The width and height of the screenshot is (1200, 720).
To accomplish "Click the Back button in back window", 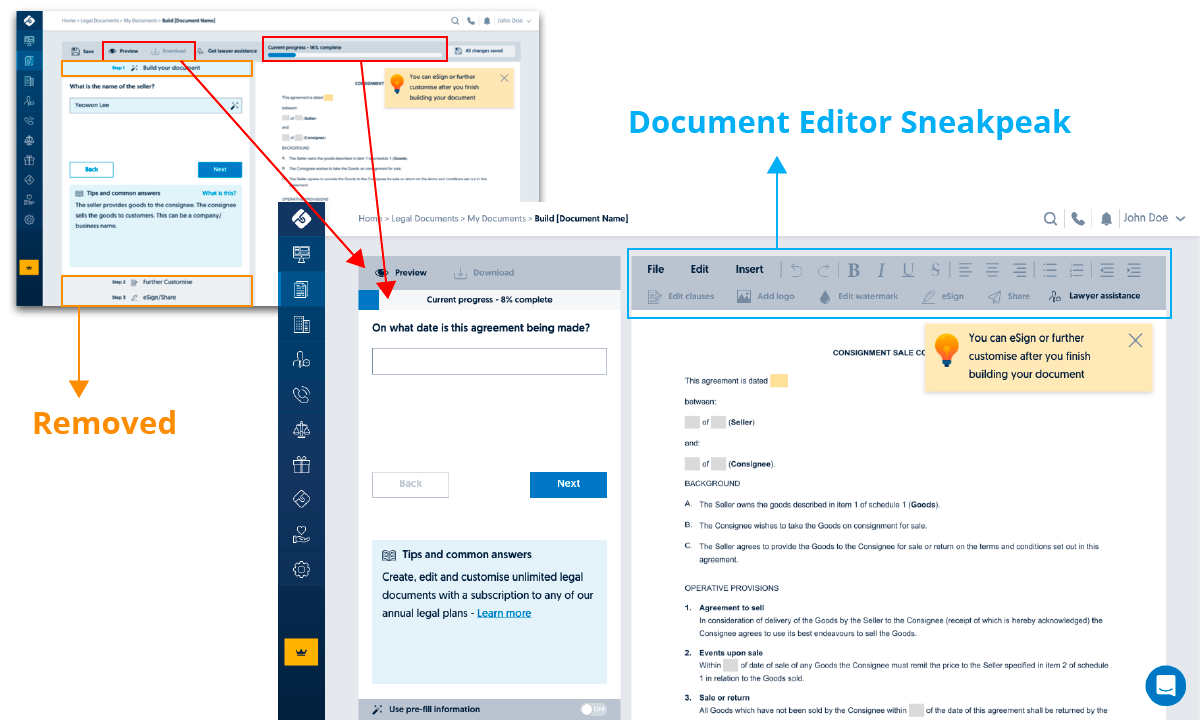I will pyautogui.click(x=91, y=169).
